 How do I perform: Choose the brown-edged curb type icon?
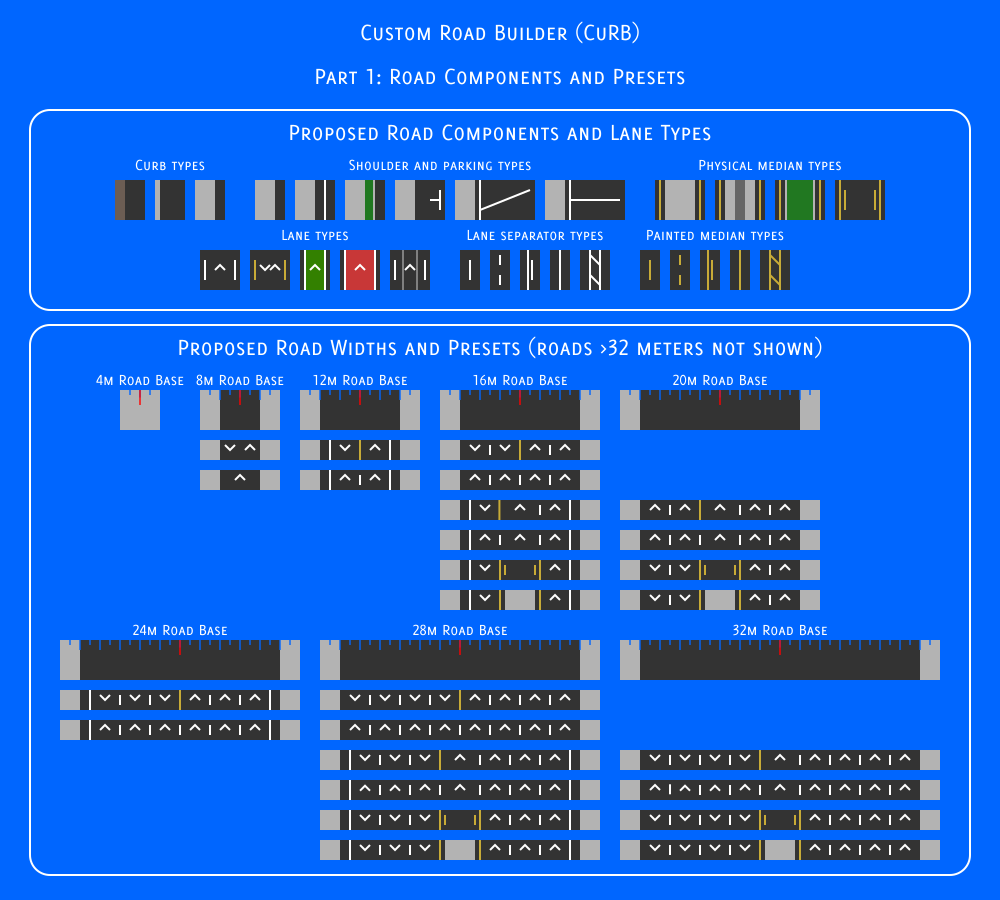130,200
